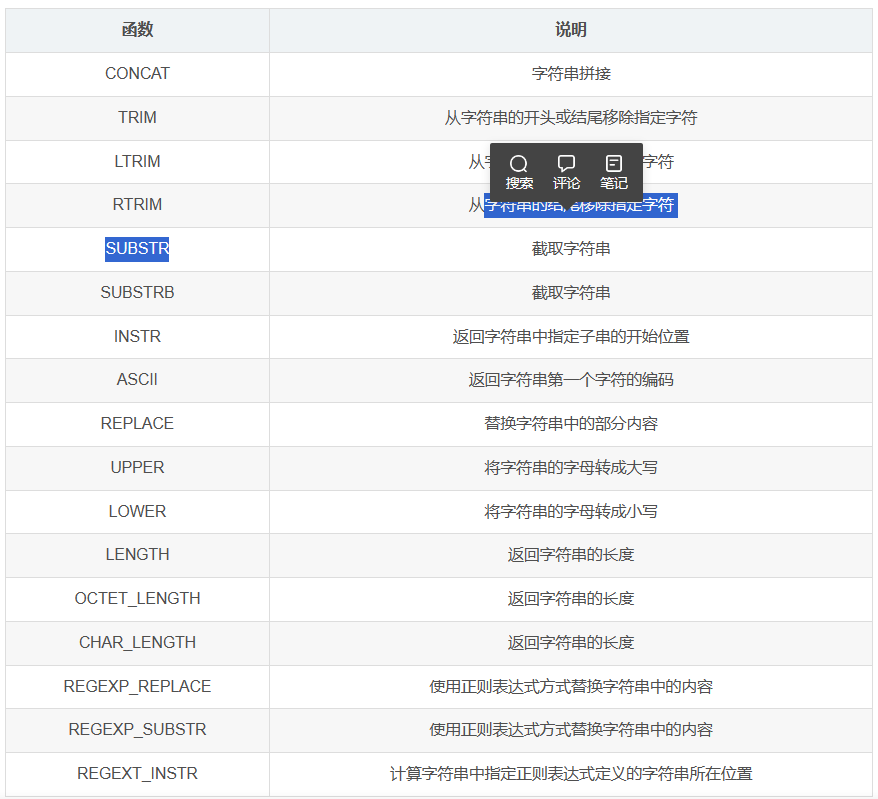Click the highlighted SUBSTR cell
Screen dimensions: 878x799
pyautogui.click(x=137, y=249)
